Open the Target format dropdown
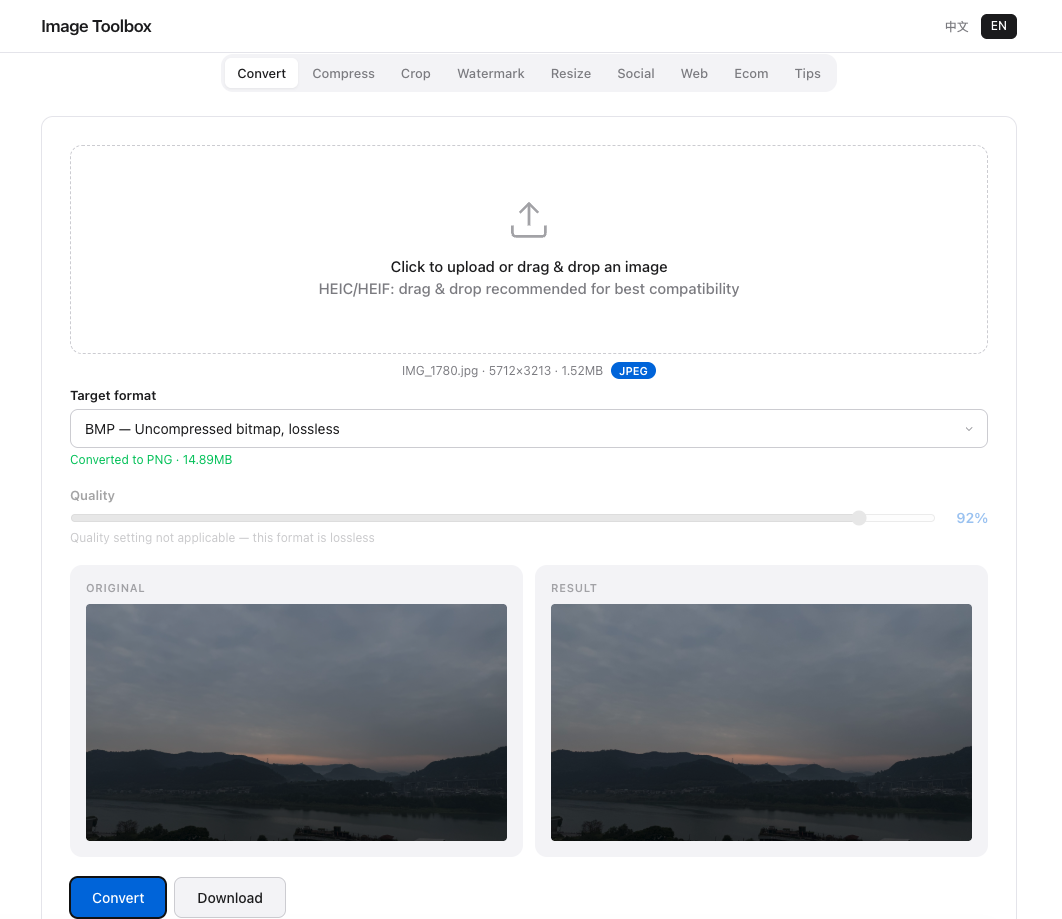The image size is (1062, 919). pyautogui.click(x=528, y=429)
